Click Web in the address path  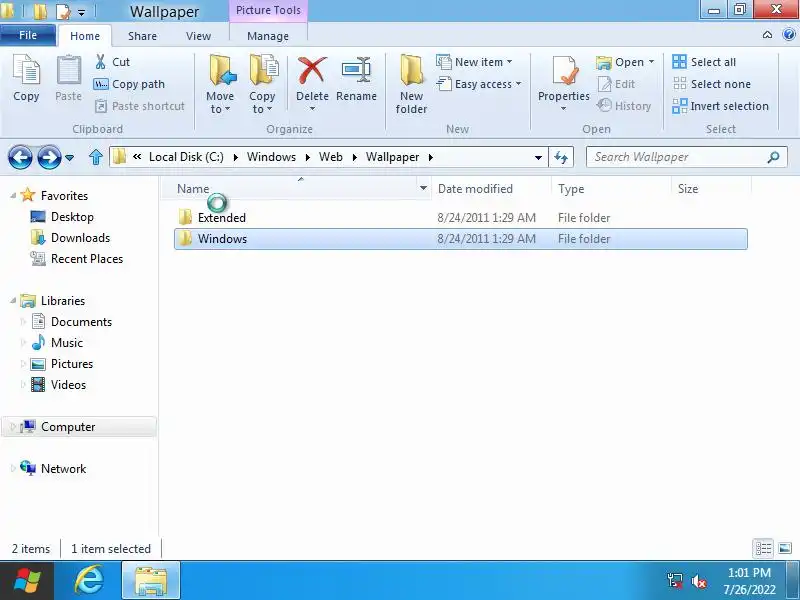[x=331, y=157]
